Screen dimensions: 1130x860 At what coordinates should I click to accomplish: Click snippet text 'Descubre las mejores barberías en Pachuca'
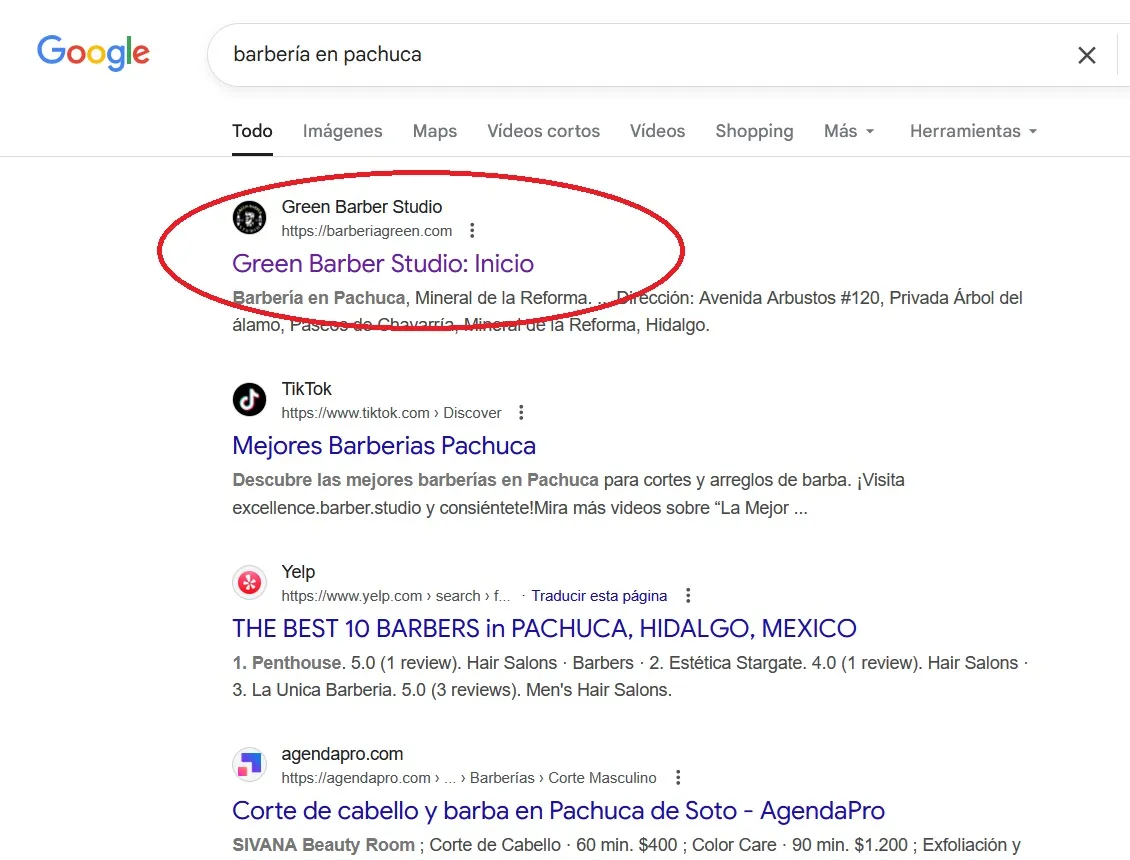tap(415, 480)
